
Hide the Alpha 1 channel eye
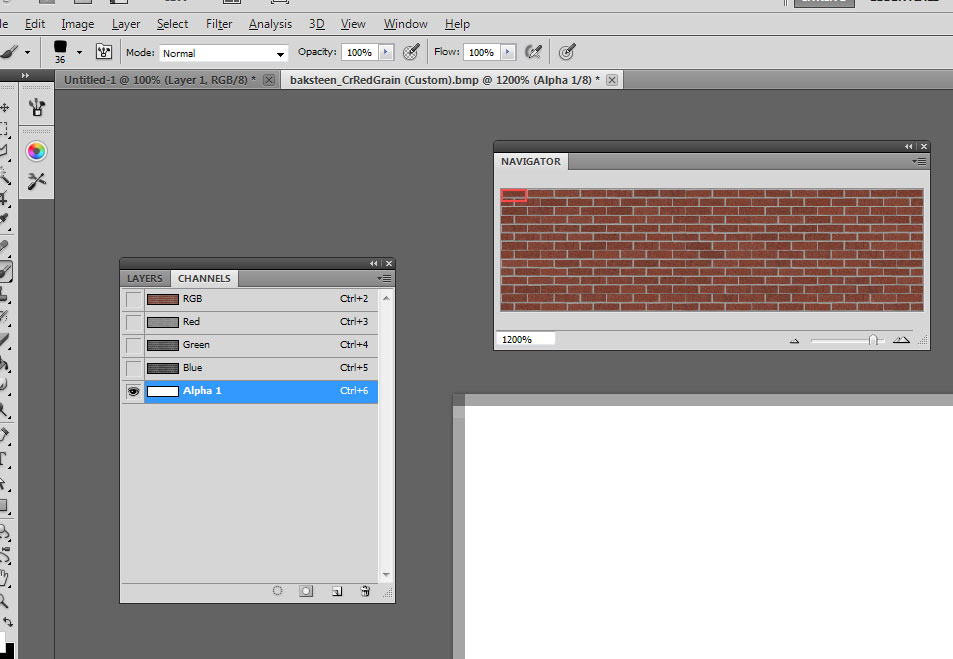point(133,392)
